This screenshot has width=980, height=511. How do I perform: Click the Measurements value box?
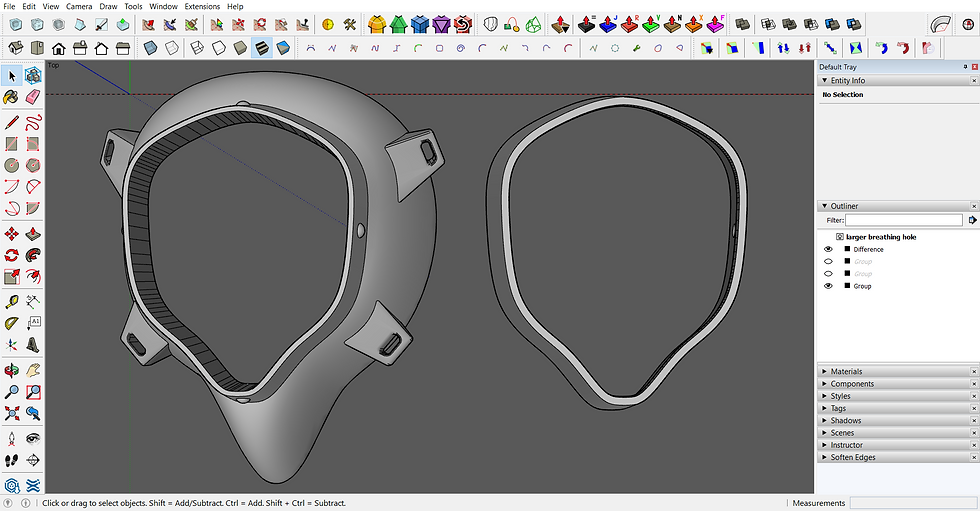913,503
